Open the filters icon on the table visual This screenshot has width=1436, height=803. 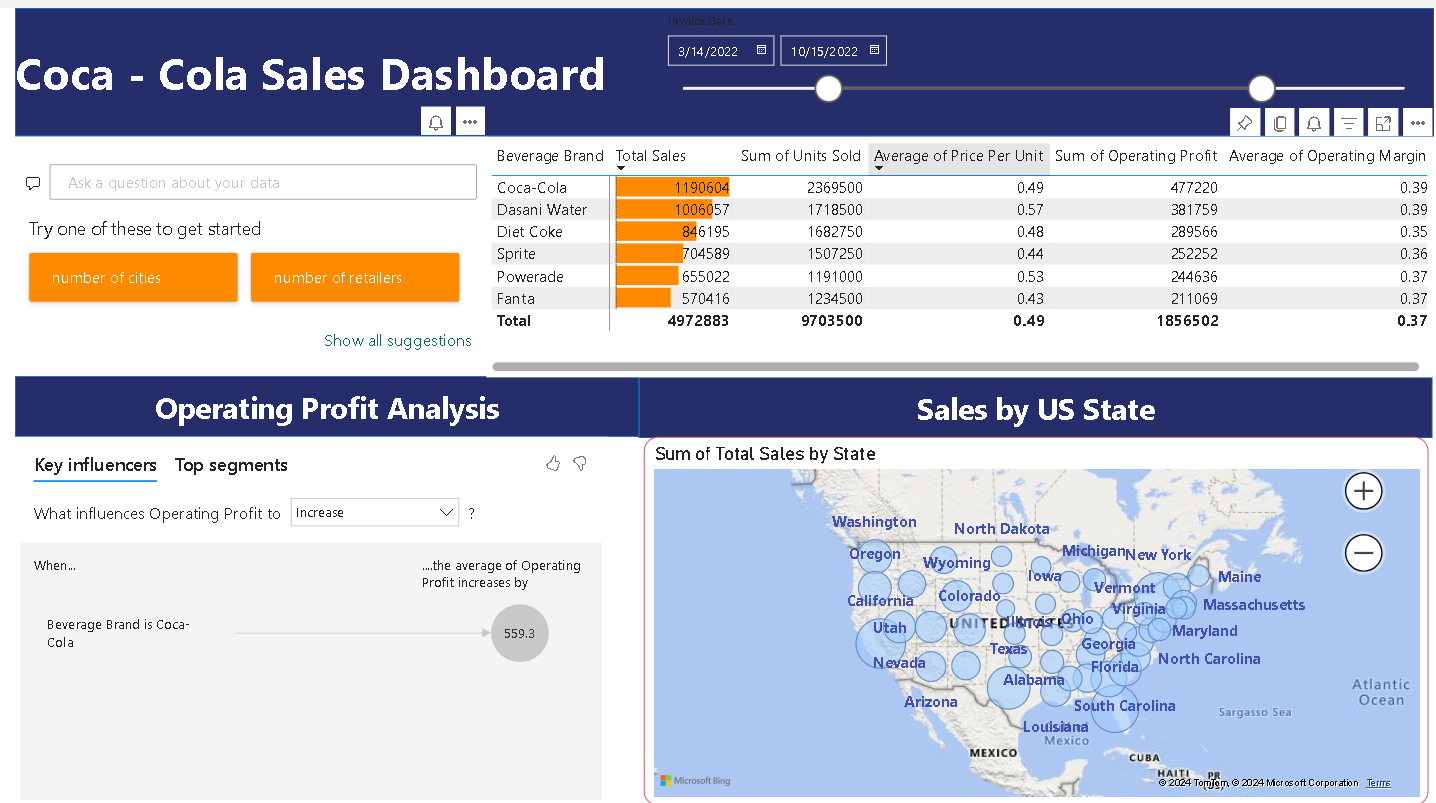pyautogui.click(x=1349, y=123)
